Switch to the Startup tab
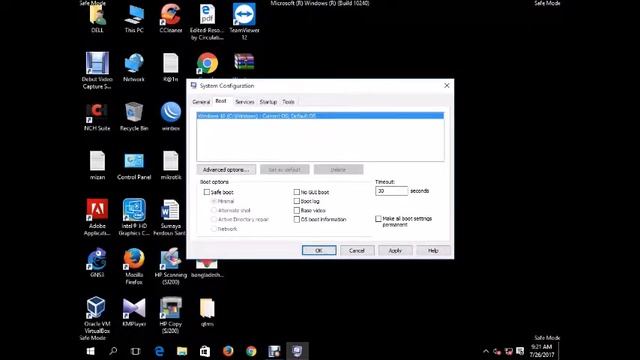 pyautogui.click(x=268, y=102)
